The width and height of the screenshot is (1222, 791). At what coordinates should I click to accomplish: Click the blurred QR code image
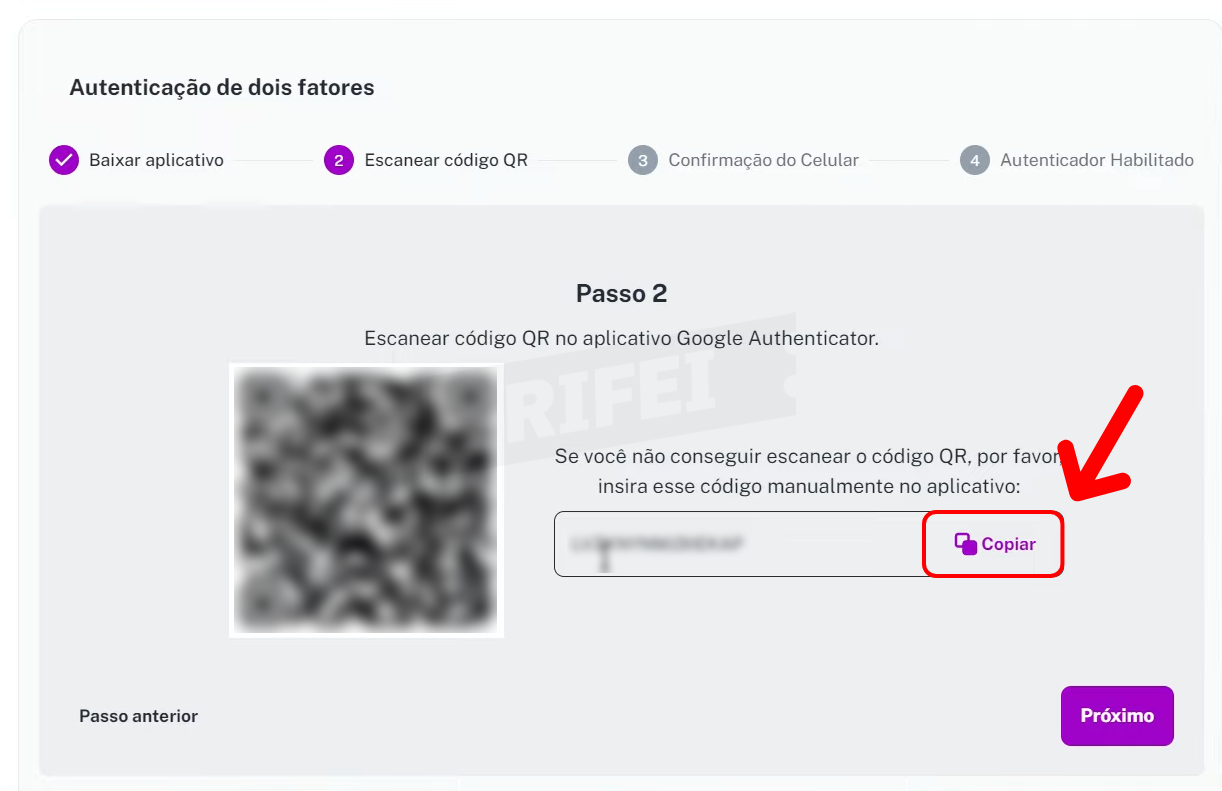pos(366,500)
